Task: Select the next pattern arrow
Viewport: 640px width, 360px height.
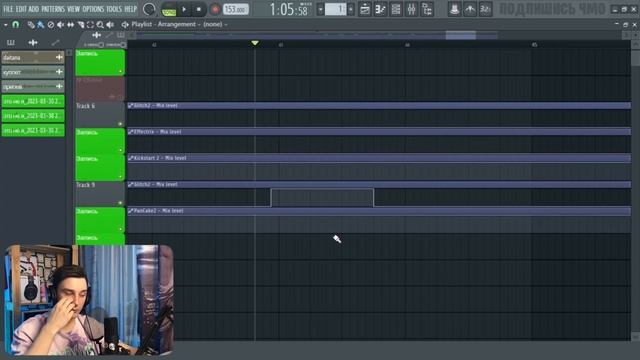Action: (x=351, y=9)
